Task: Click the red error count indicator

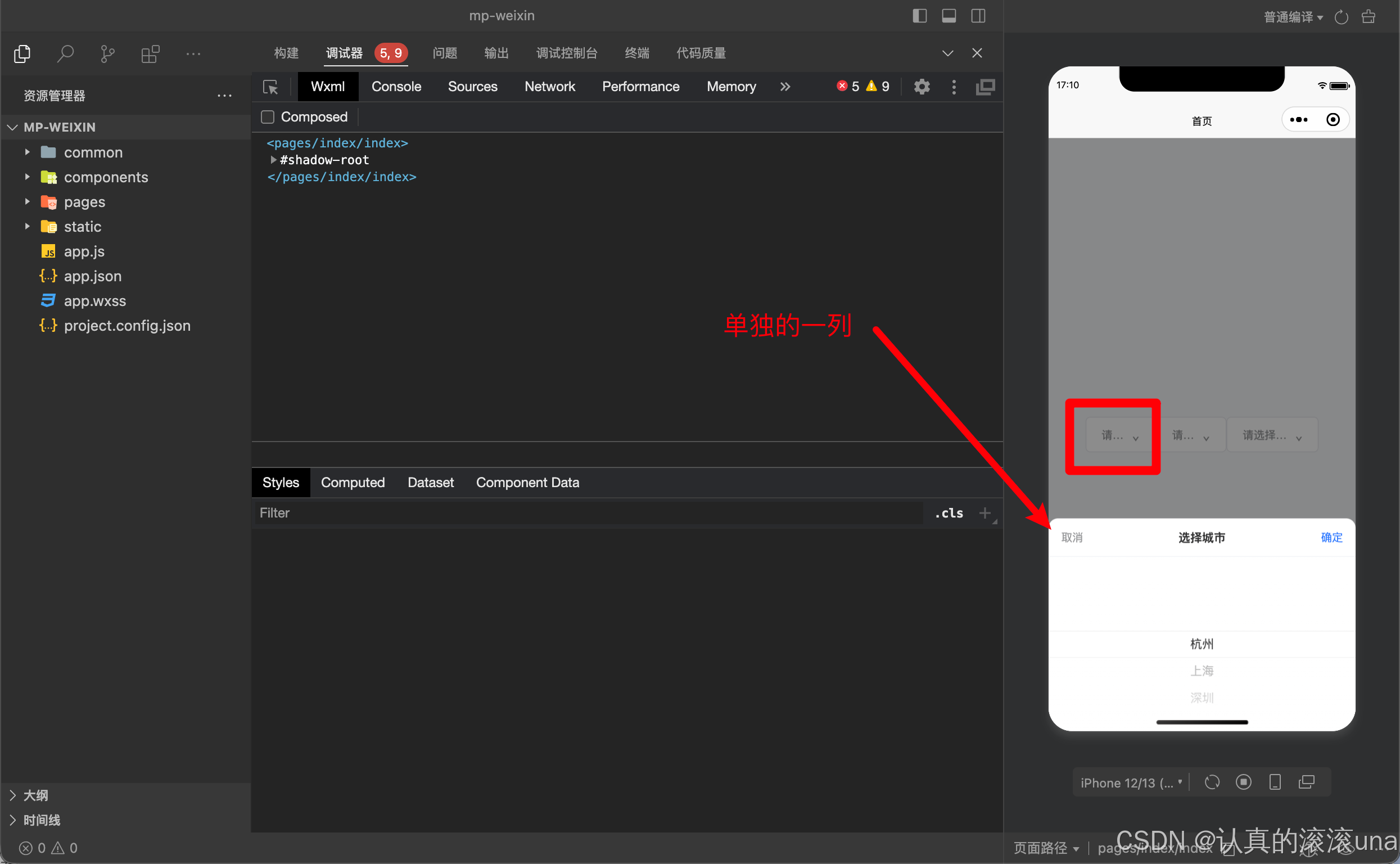Action: [848, 86]
